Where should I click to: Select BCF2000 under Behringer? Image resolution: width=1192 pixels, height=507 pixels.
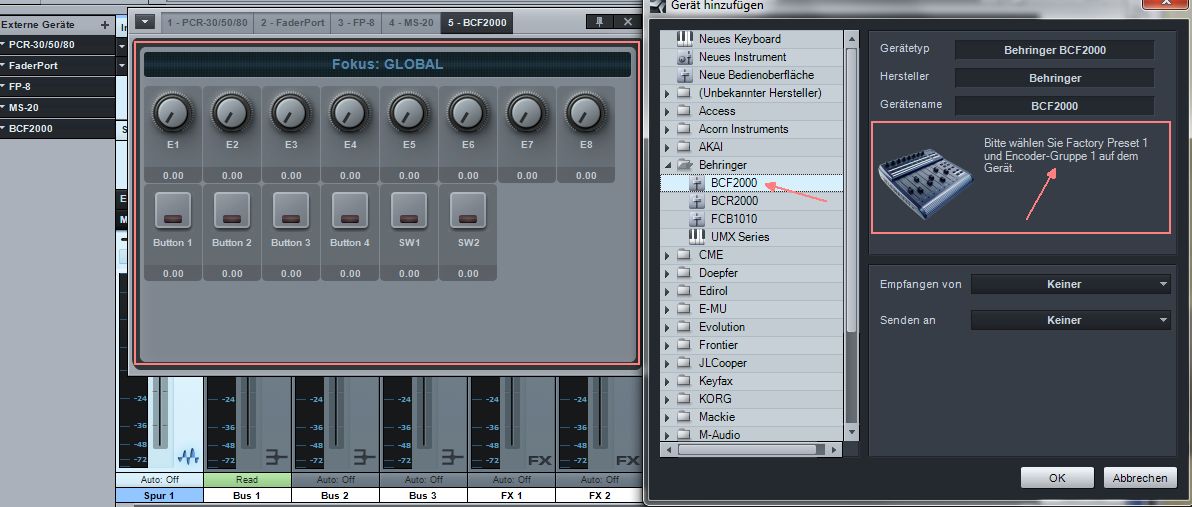point(734,183)
